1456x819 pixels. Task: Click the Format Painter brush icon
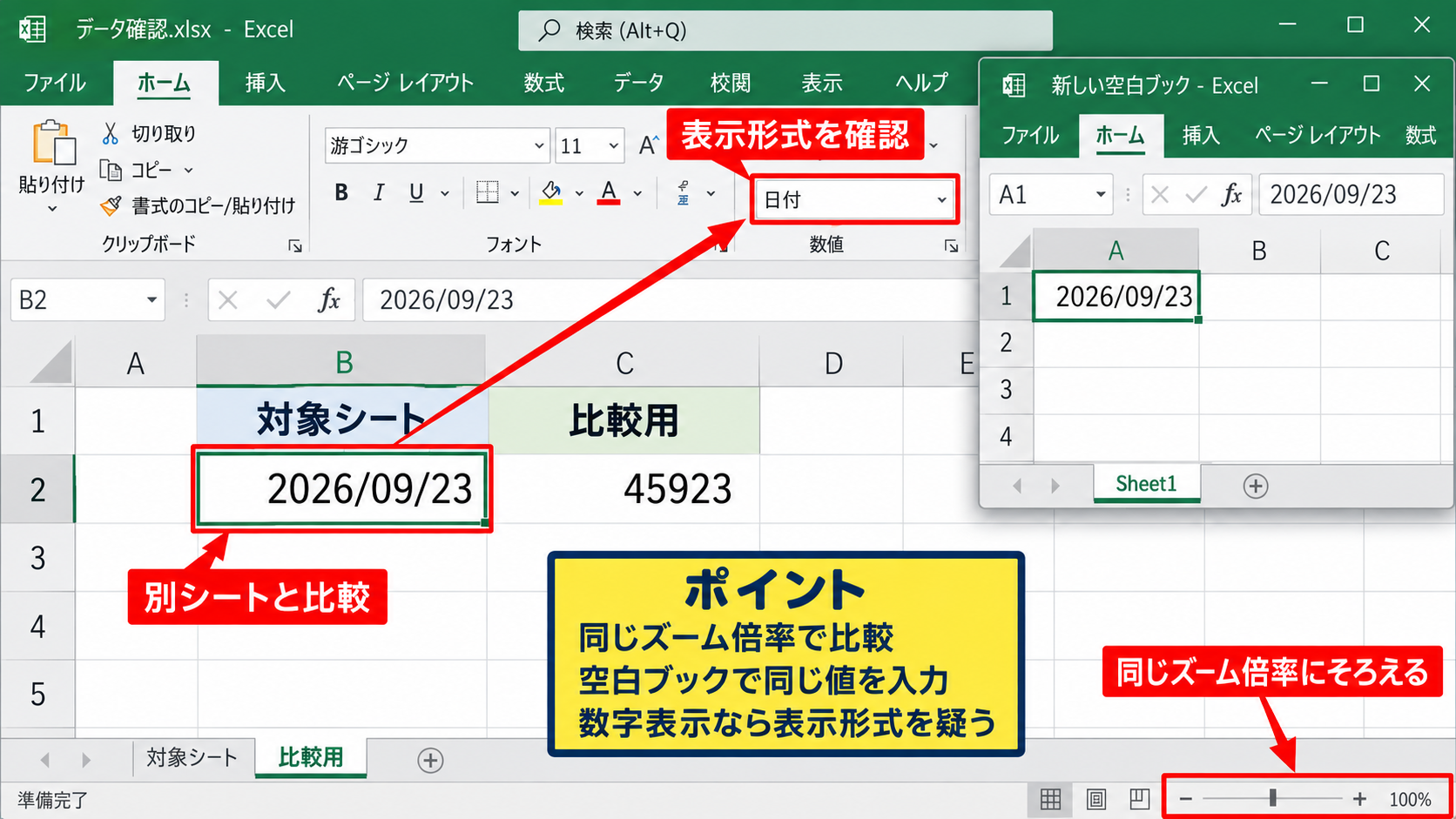(x=111, y=206)
